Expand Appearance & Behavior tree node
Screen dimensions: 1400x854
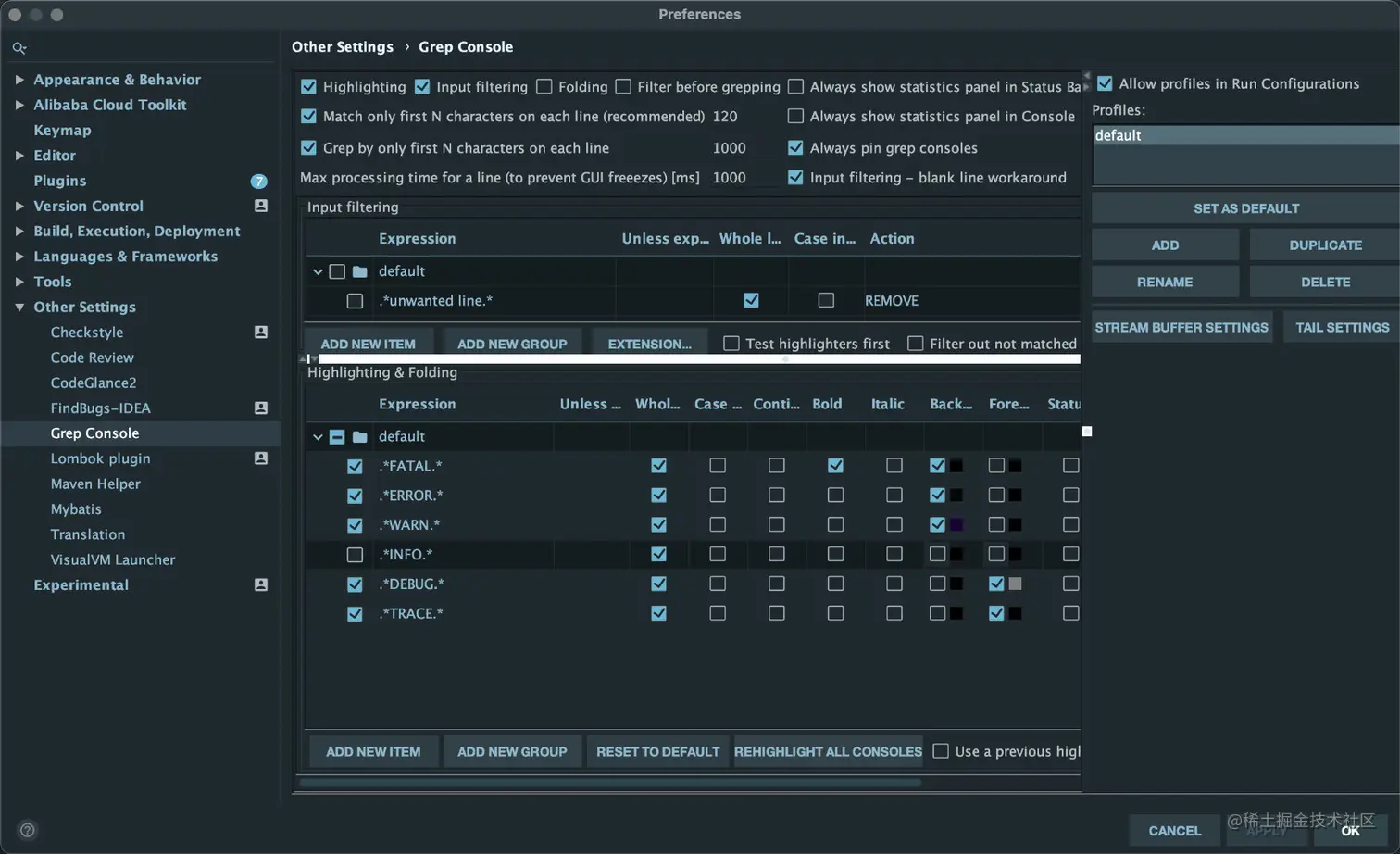(19, 80)
